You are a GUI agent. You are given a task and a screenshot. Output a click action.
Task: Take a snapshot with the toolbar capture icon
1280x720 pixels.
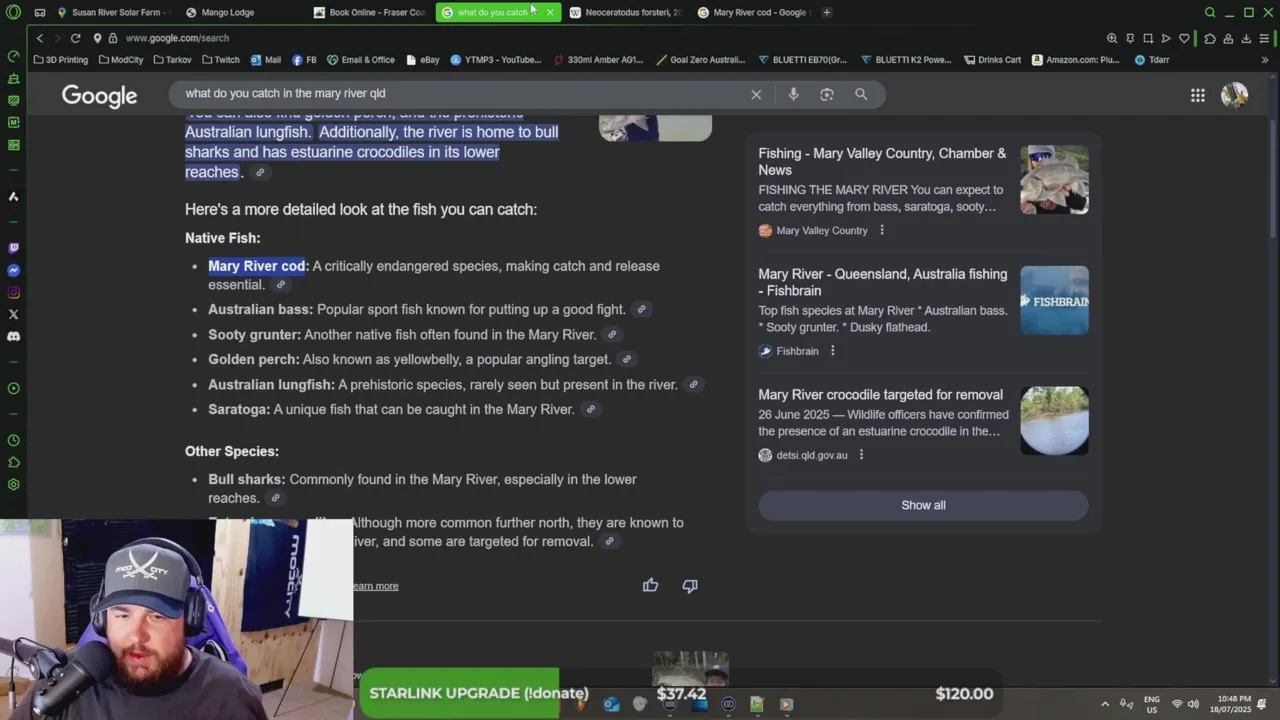(x=1148, y=38)
